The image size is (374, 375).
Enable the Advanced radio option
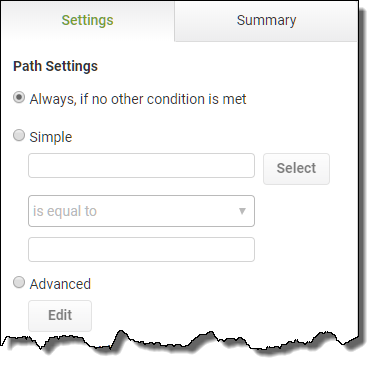(x=19, y=282)
